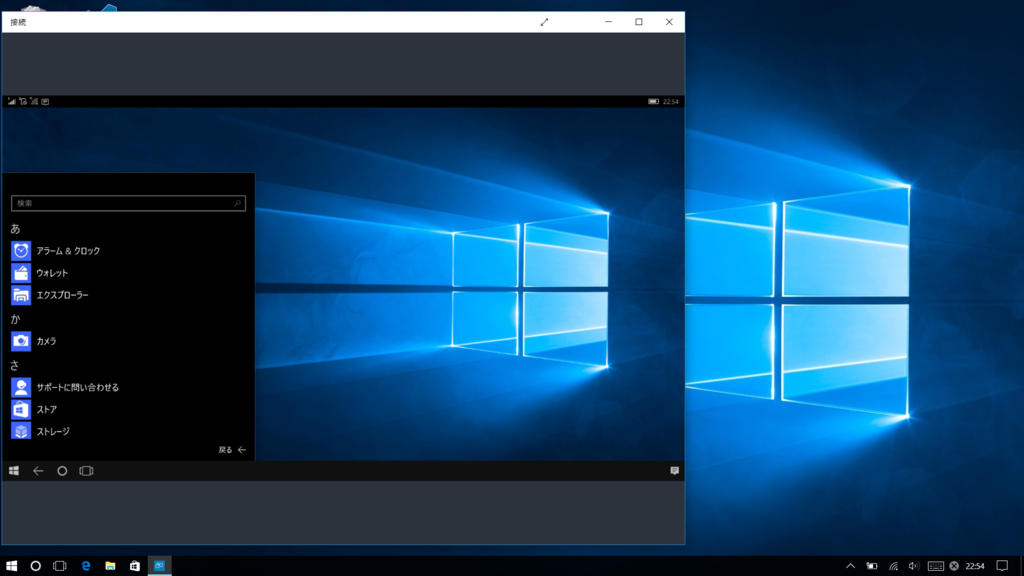Screen dimensions: 1024x576
Task: Open the phone Task View icon
Action: 86,471
